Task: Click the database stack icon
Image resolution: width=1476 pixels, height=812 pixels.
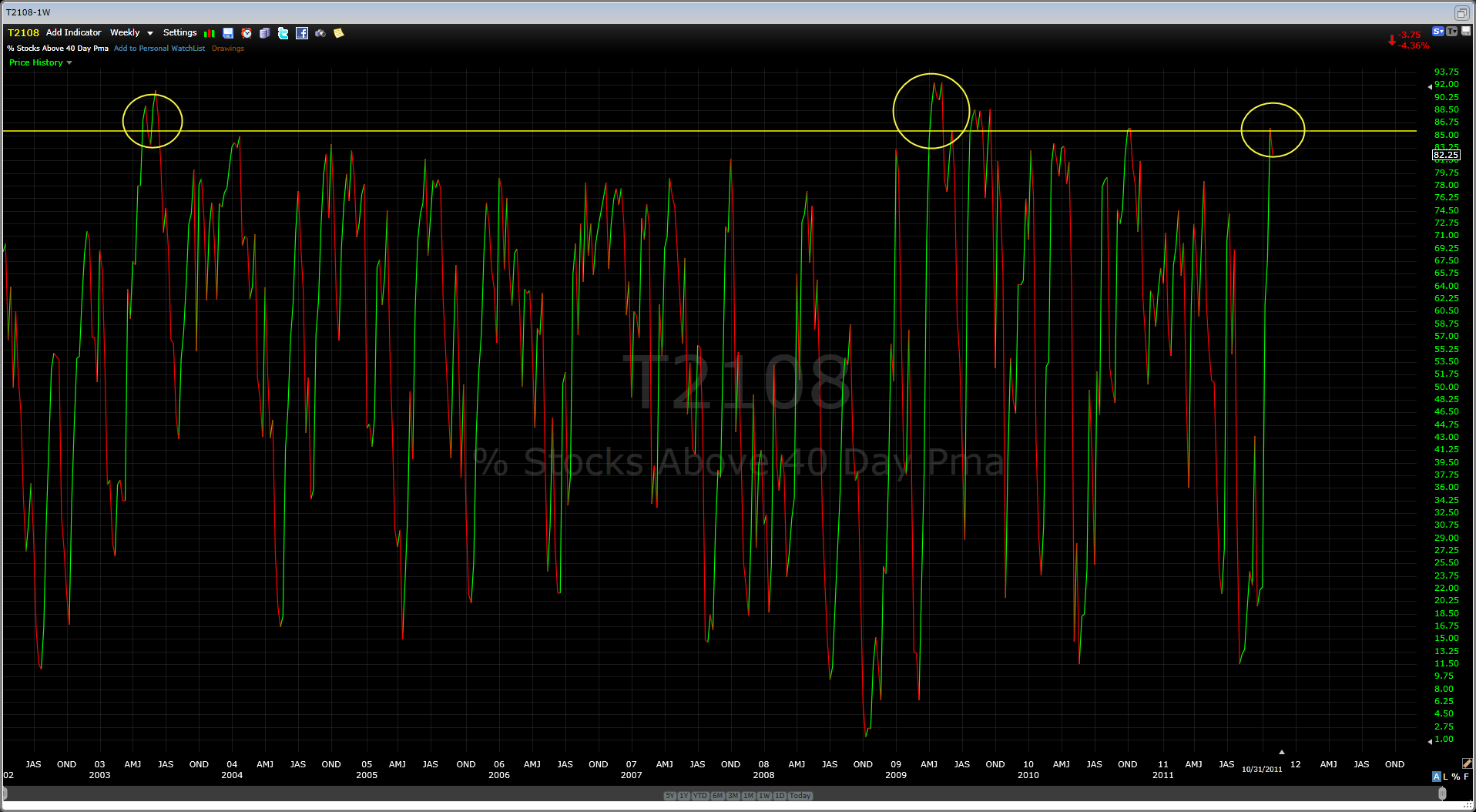Action: pyautogui.click(x=265, y=33)
